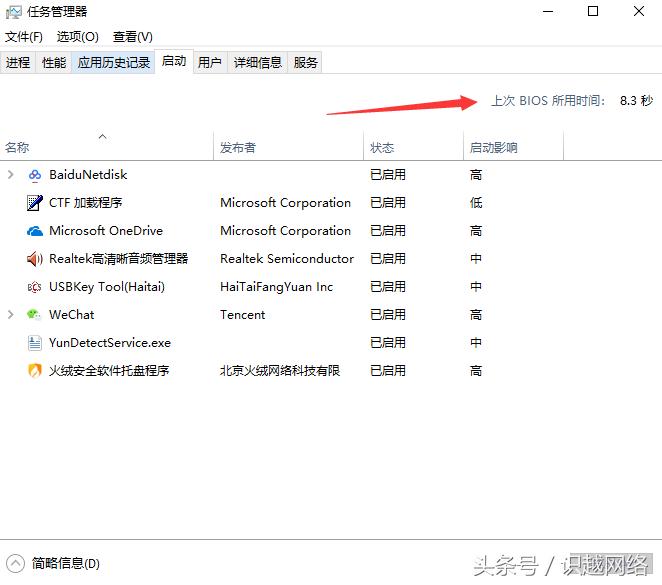Switch to the 详细信息 tab

(x=258, y=62)
